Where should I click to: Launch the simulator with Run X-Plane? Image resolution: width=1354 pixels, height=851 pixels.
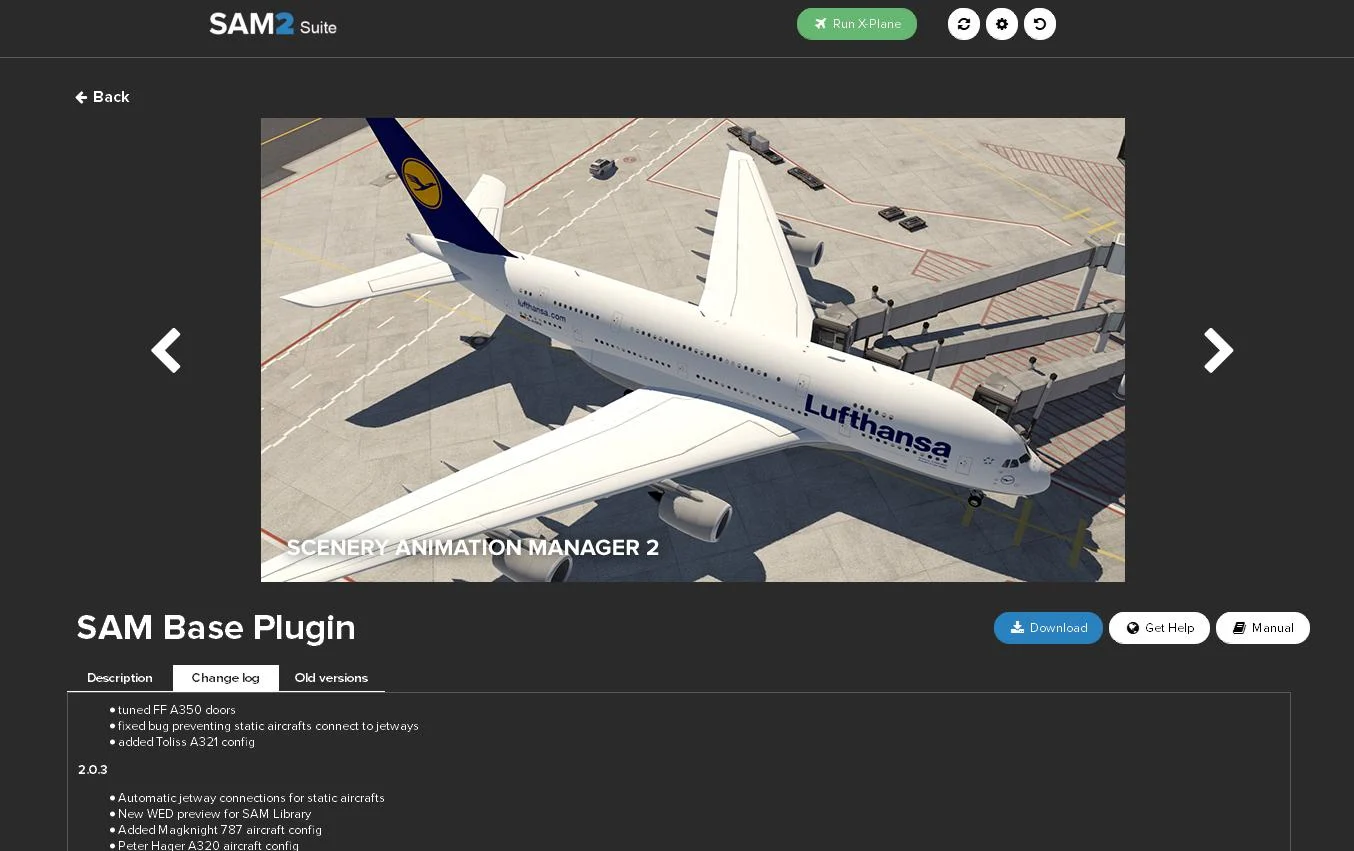pos(856,24)
